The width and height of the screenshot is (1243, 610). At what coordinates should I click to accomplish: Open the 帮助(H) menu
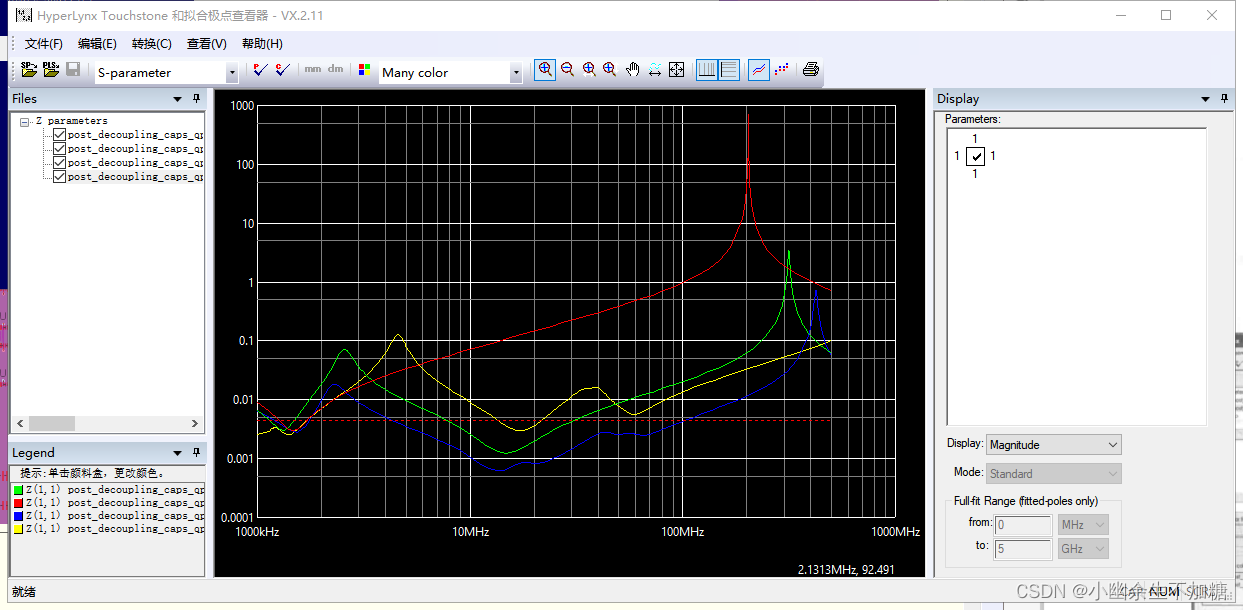point(262,44)
